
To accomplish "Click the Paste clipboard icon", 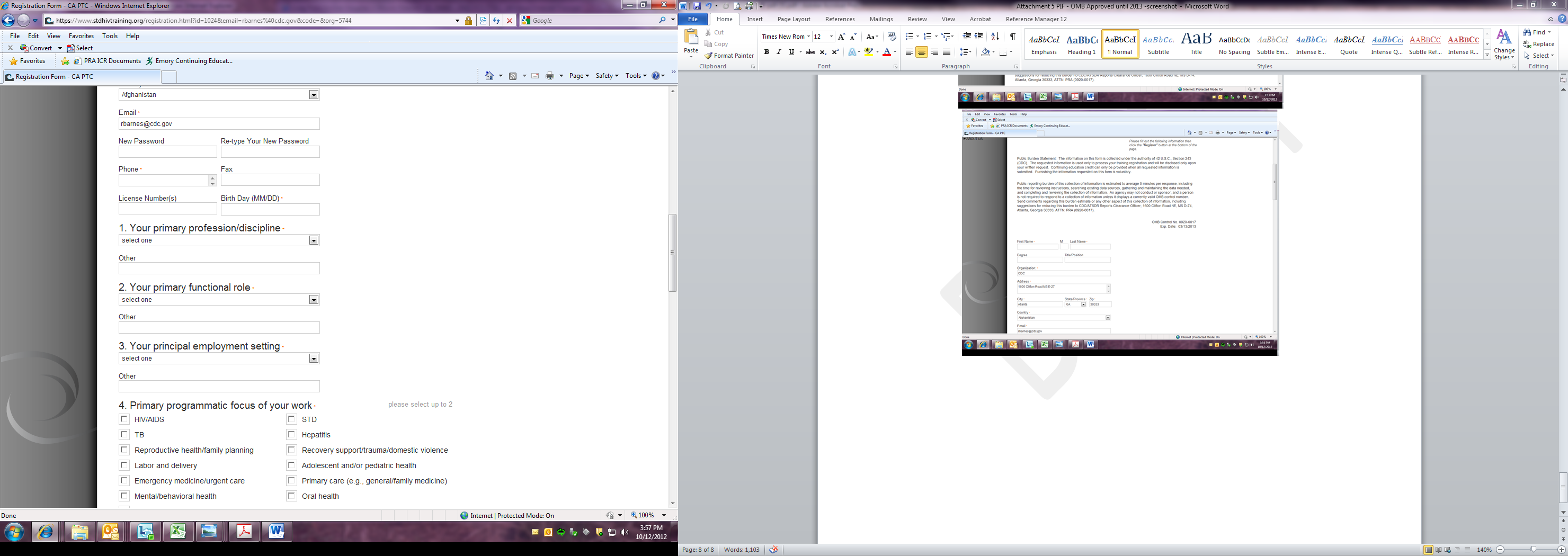I will click(x=691, y=42).
